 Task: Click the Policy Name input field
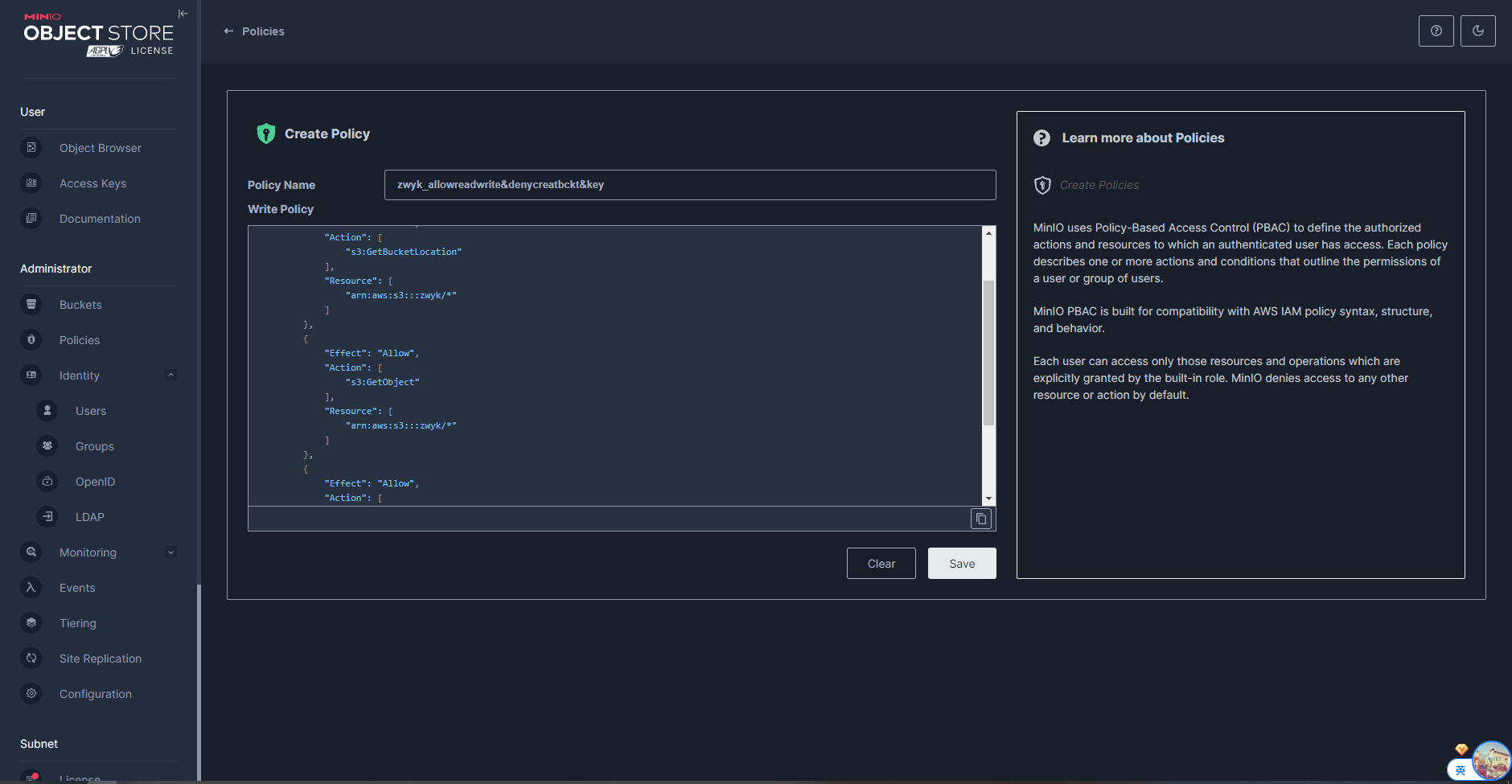689,185
